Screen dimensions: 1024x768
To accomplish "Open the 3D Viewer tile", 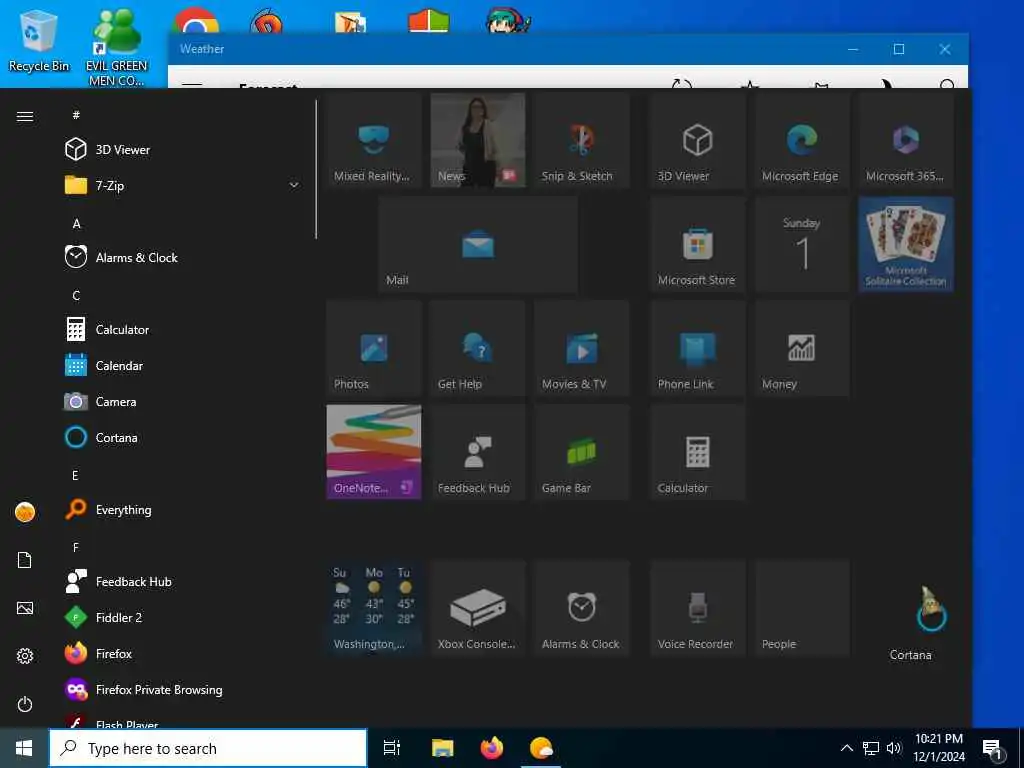I will tap(697, 140).
